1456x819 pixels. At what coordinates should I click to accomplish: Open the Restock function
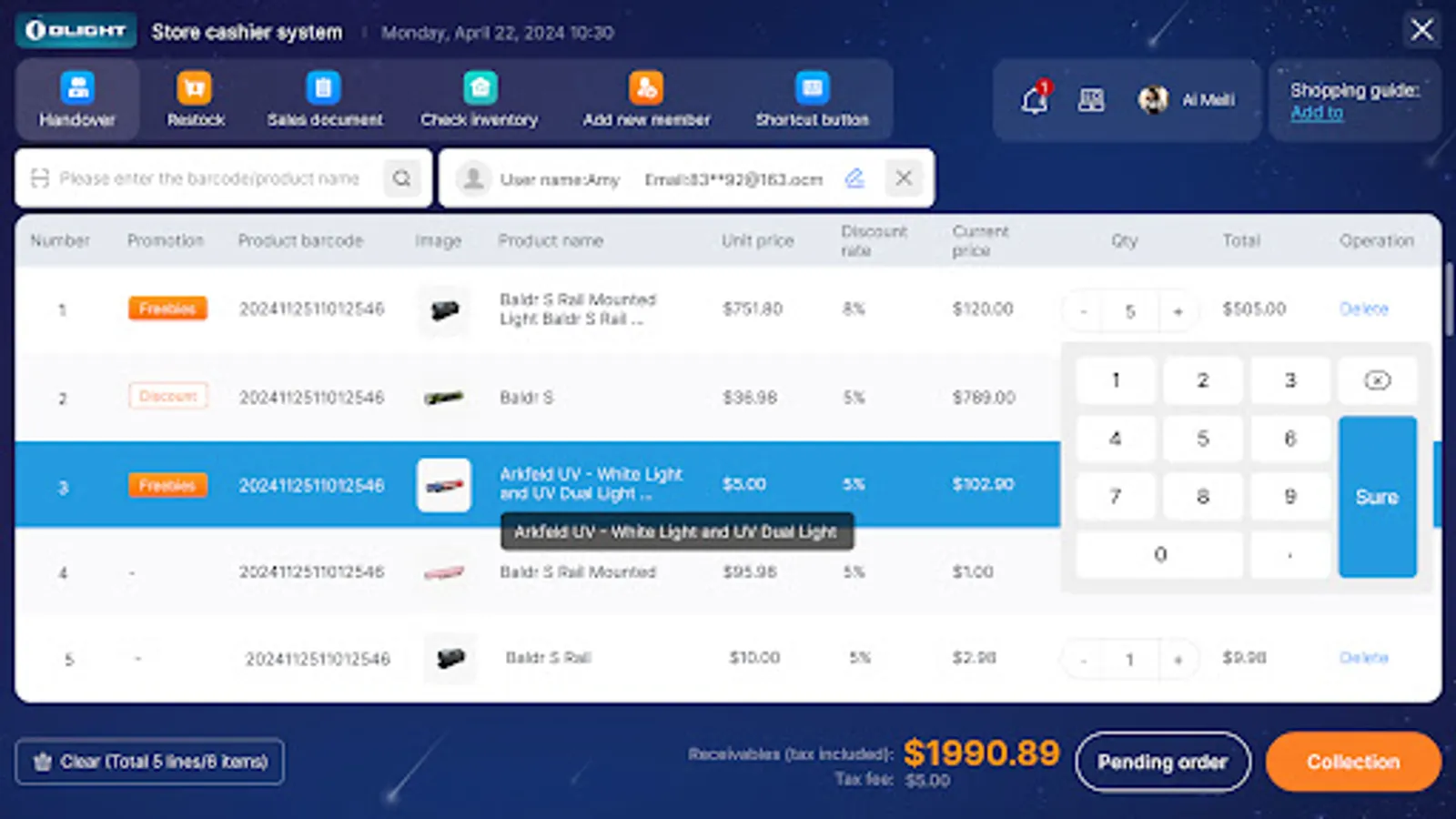click(195, 98)
